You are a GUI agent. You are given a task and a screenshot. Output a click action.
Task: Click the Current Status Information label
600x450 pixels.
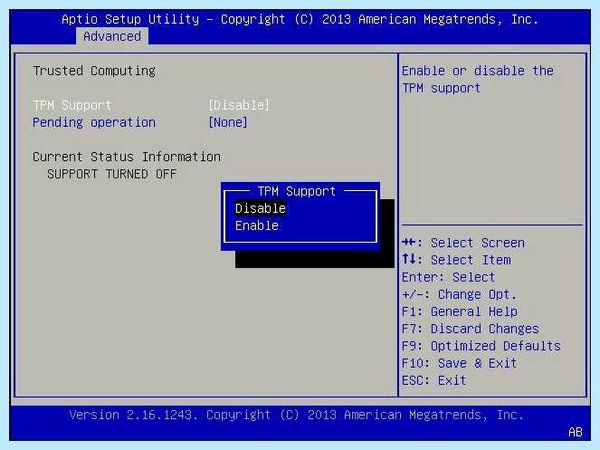[126, 157]
